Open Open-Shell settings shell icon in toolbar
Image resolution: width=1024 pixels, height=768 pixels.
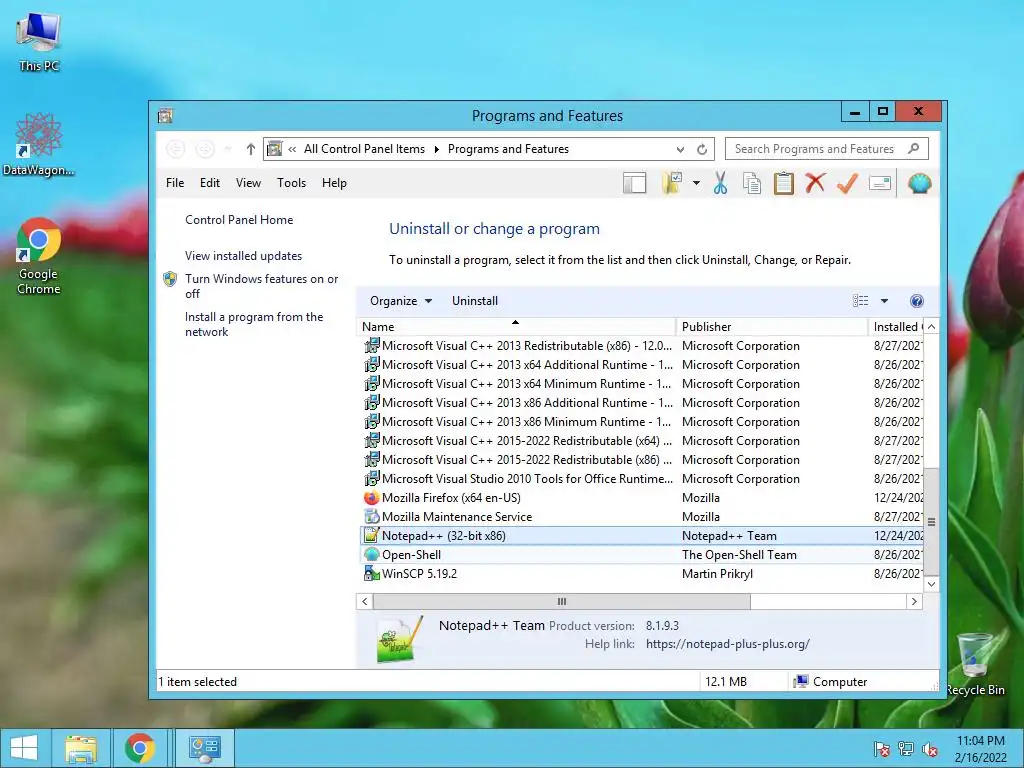[x=920, y=184]
